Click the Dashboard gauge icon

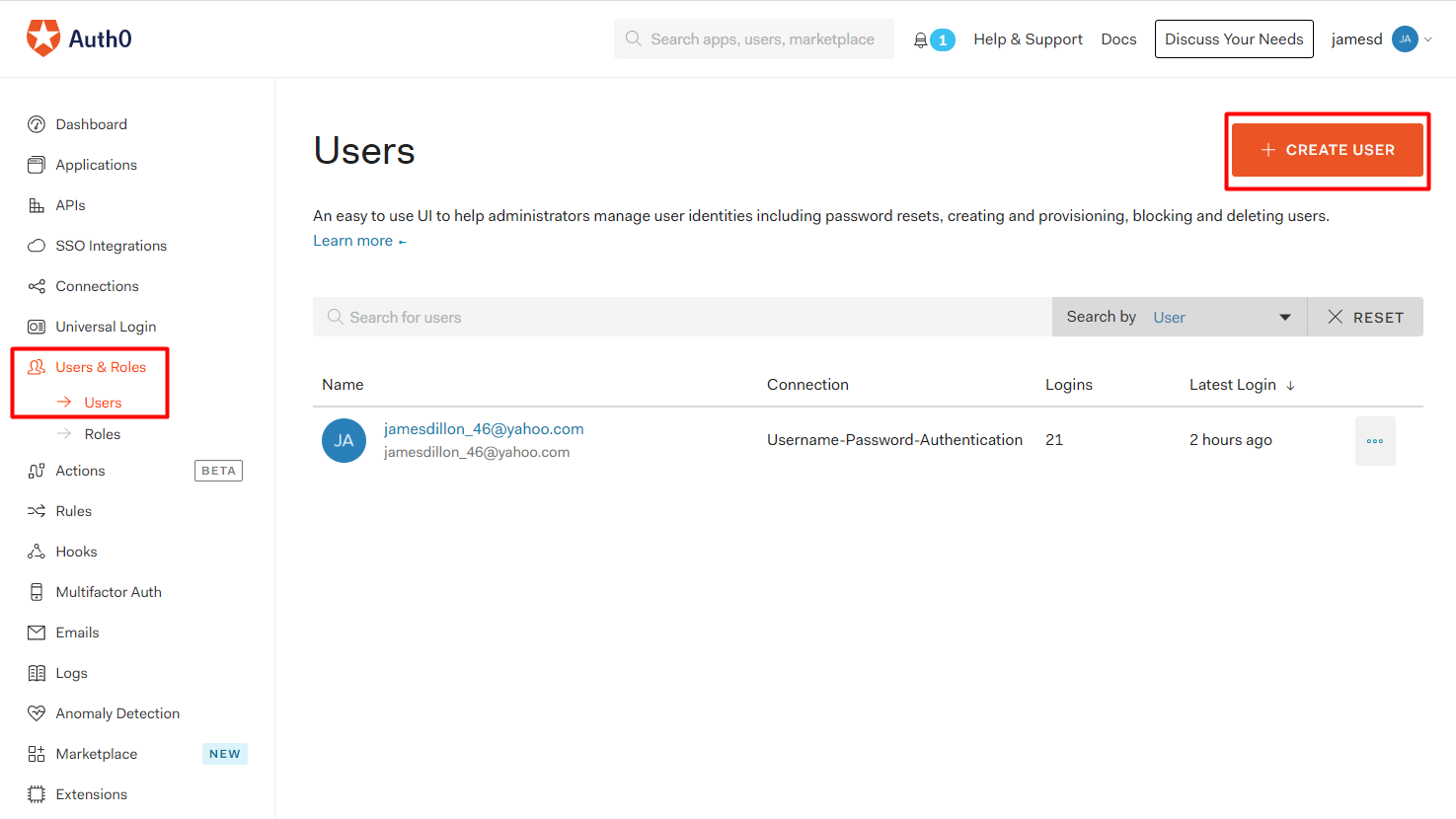pyautogui.click(x=37, y=124)
